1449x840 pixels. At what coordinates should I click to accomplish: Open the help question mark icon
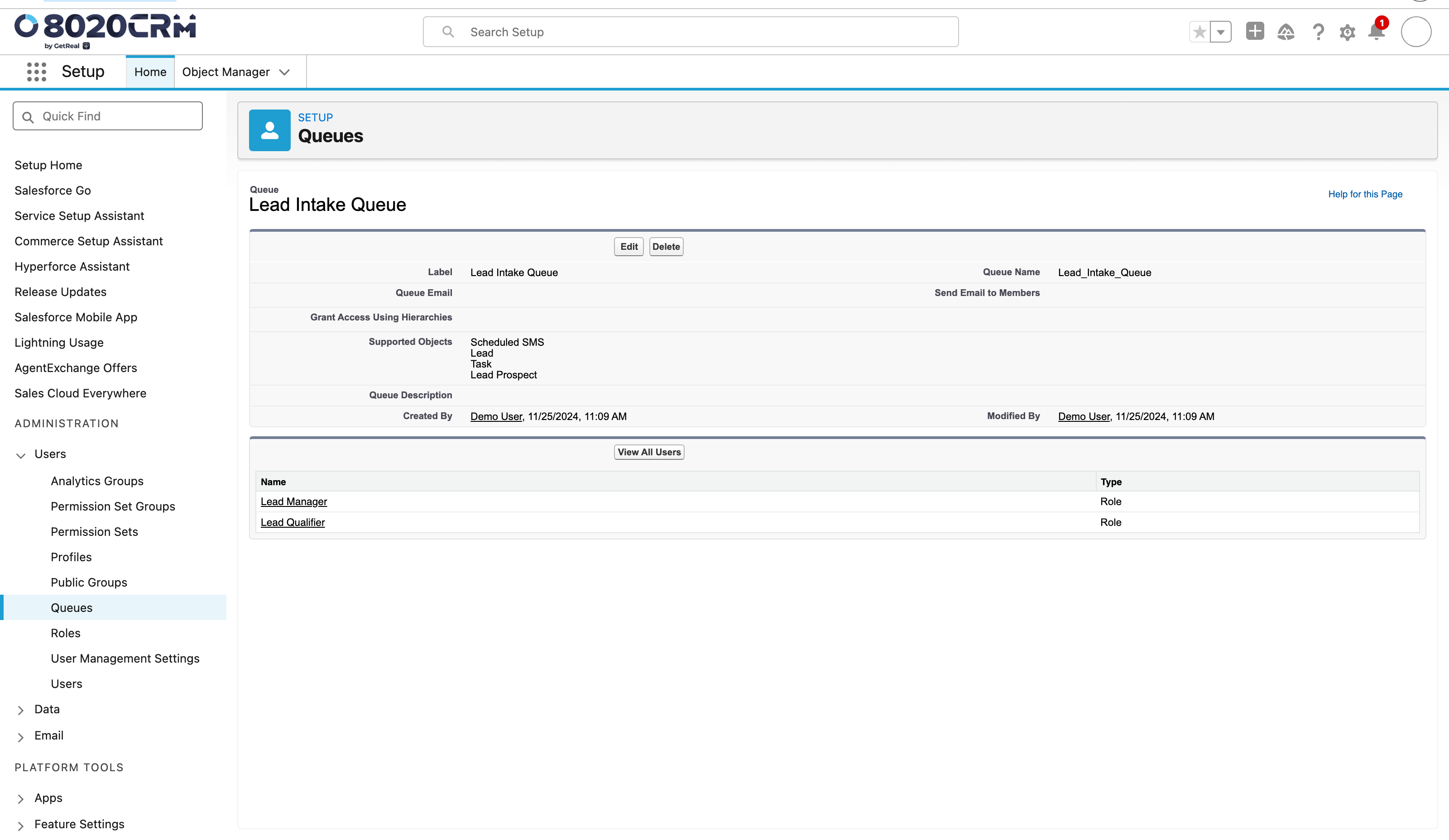coord(1318,32)
